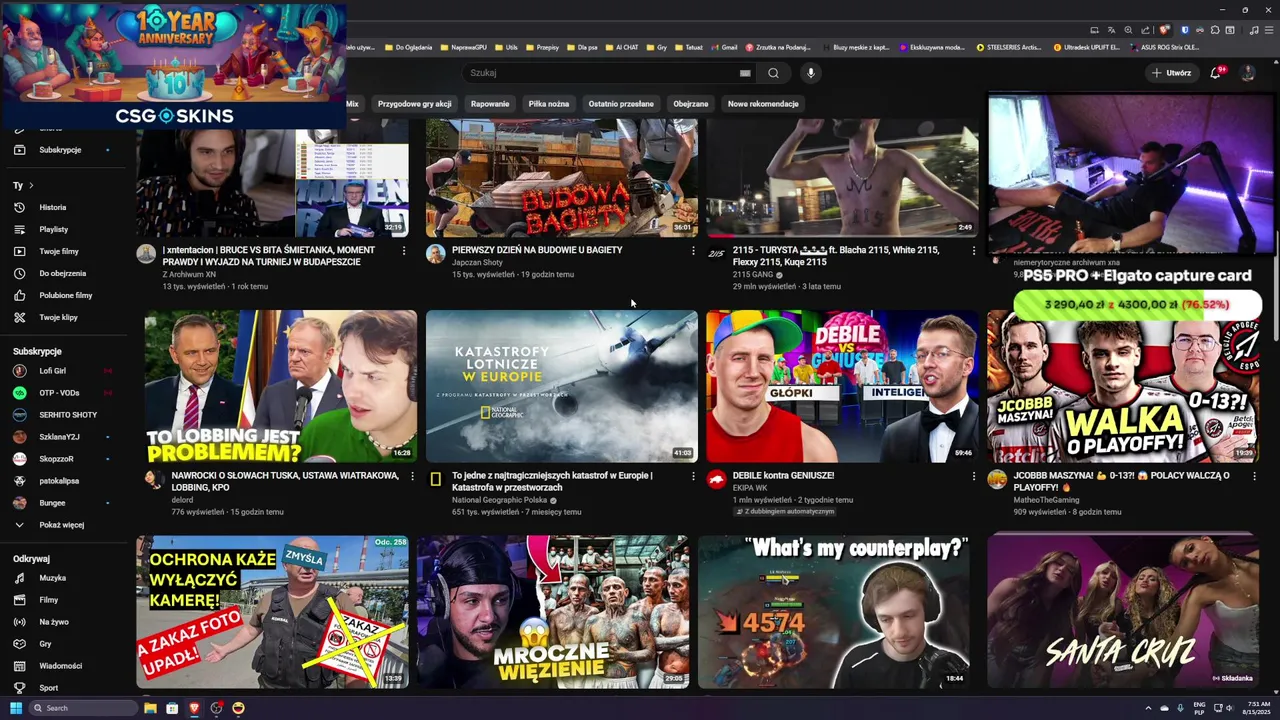Image resolution: width=1280 pixels, height=720 pixels.
Task: Open the Santa Cruz mix thumbnail
Action: click(1123, 612)
